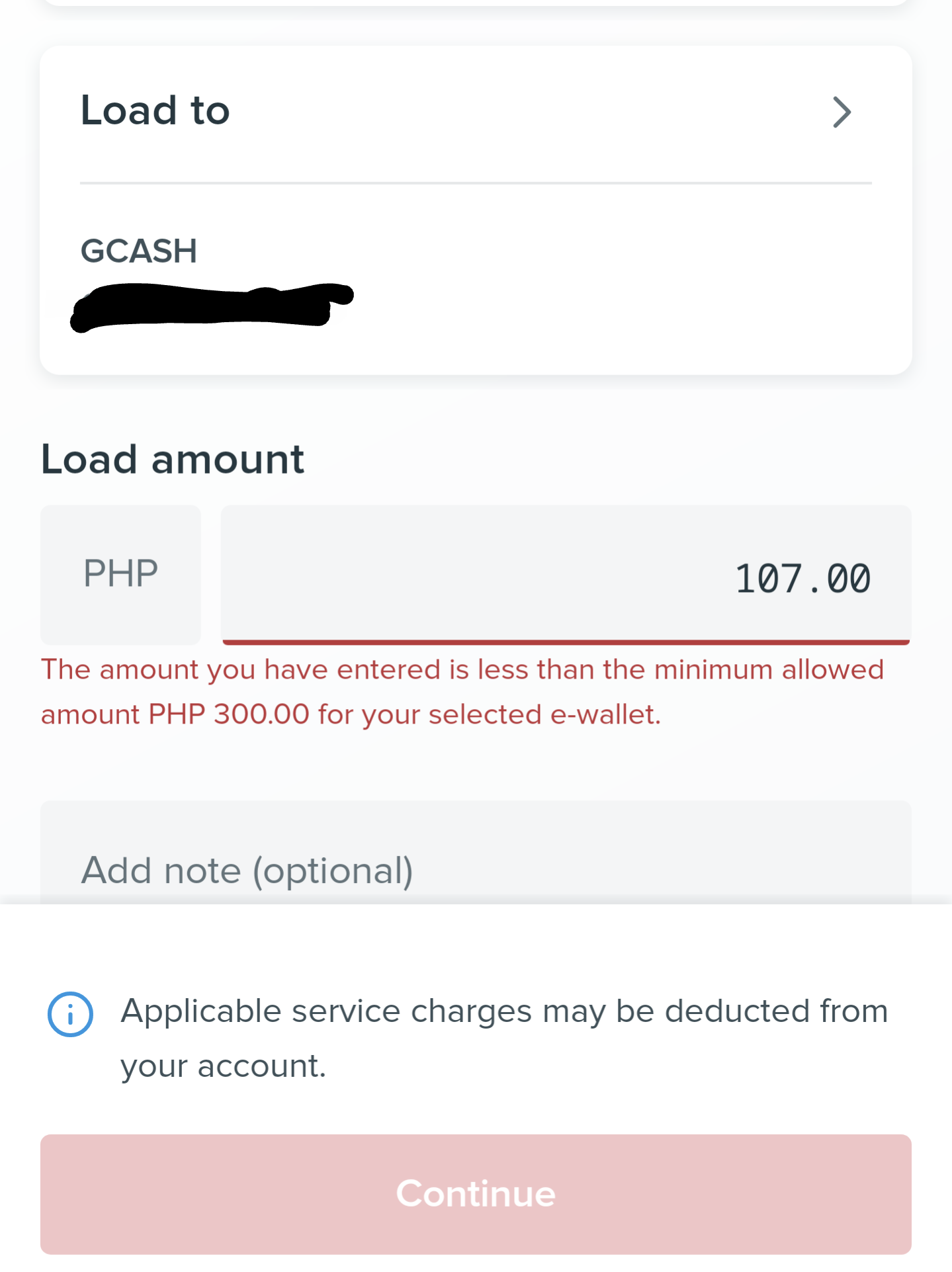Viewport: 952px width, 1272px height.
Task: Tap the red underline beneath the amount
Action: (x=566, y=642)
